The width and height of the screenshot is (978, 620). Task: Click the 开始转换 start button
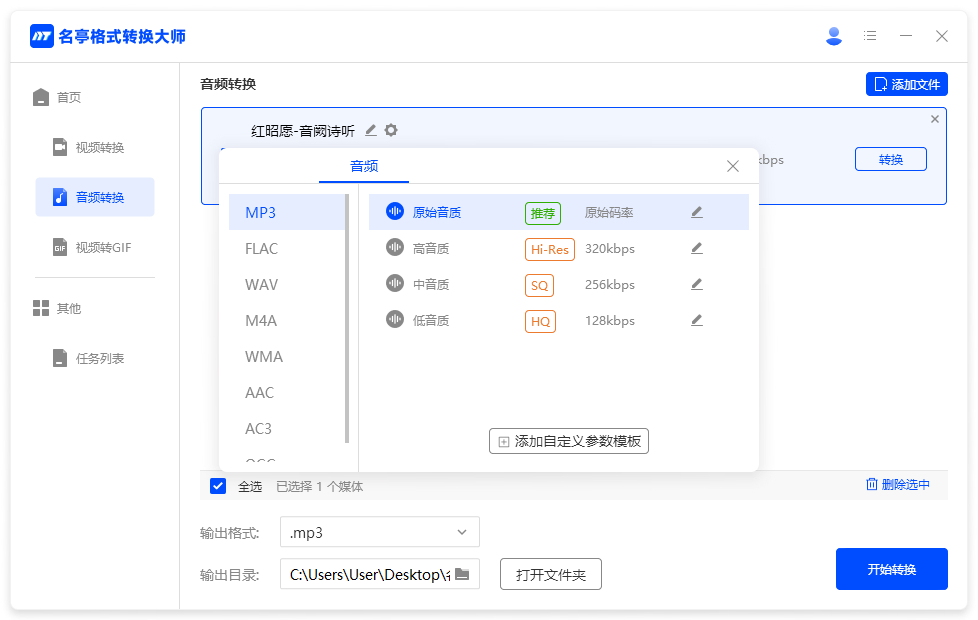pyautogui.click(x=891, y=569)
